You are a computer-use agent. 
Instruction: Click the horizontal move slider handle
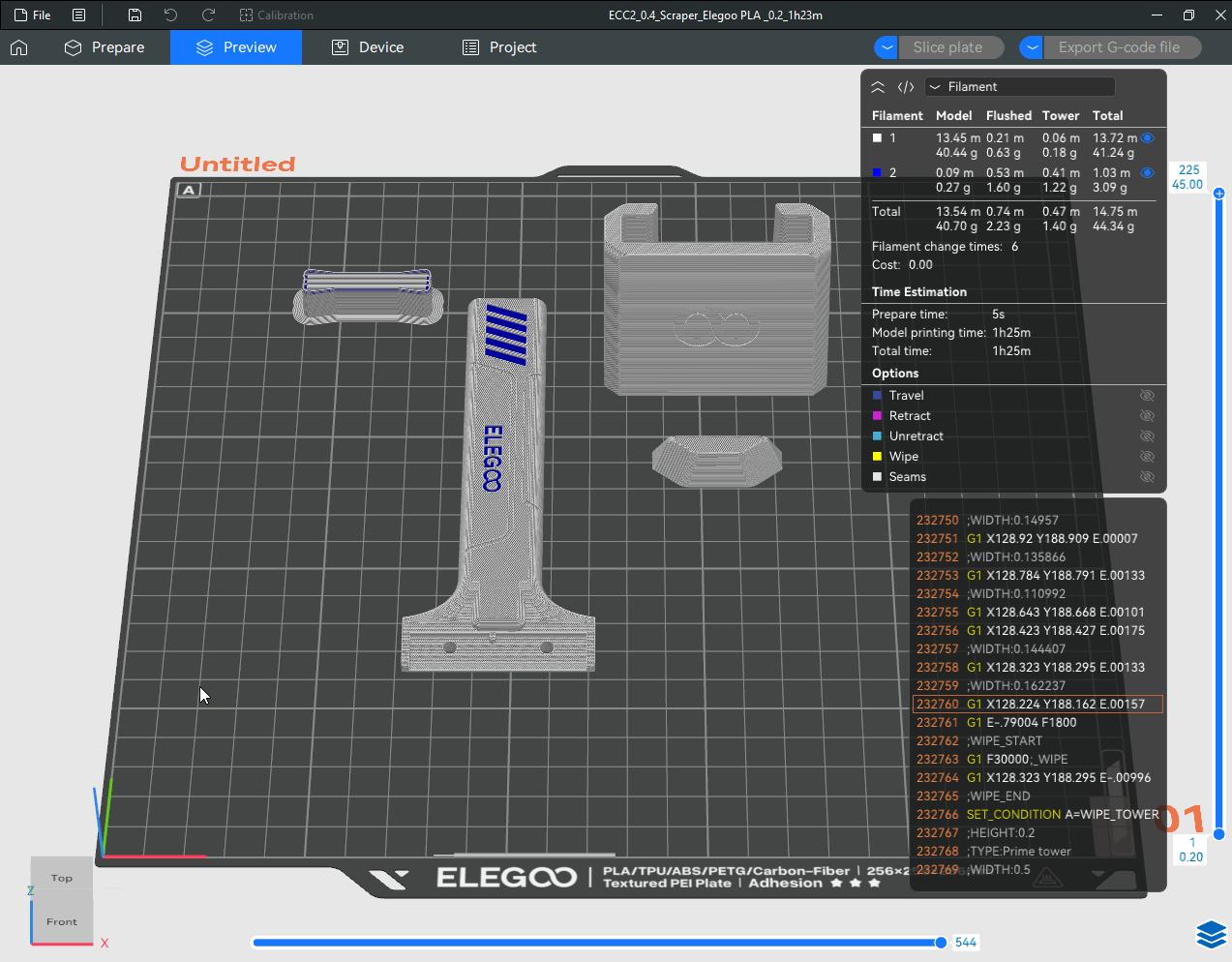pyautogui.click(x=941, y=943)
